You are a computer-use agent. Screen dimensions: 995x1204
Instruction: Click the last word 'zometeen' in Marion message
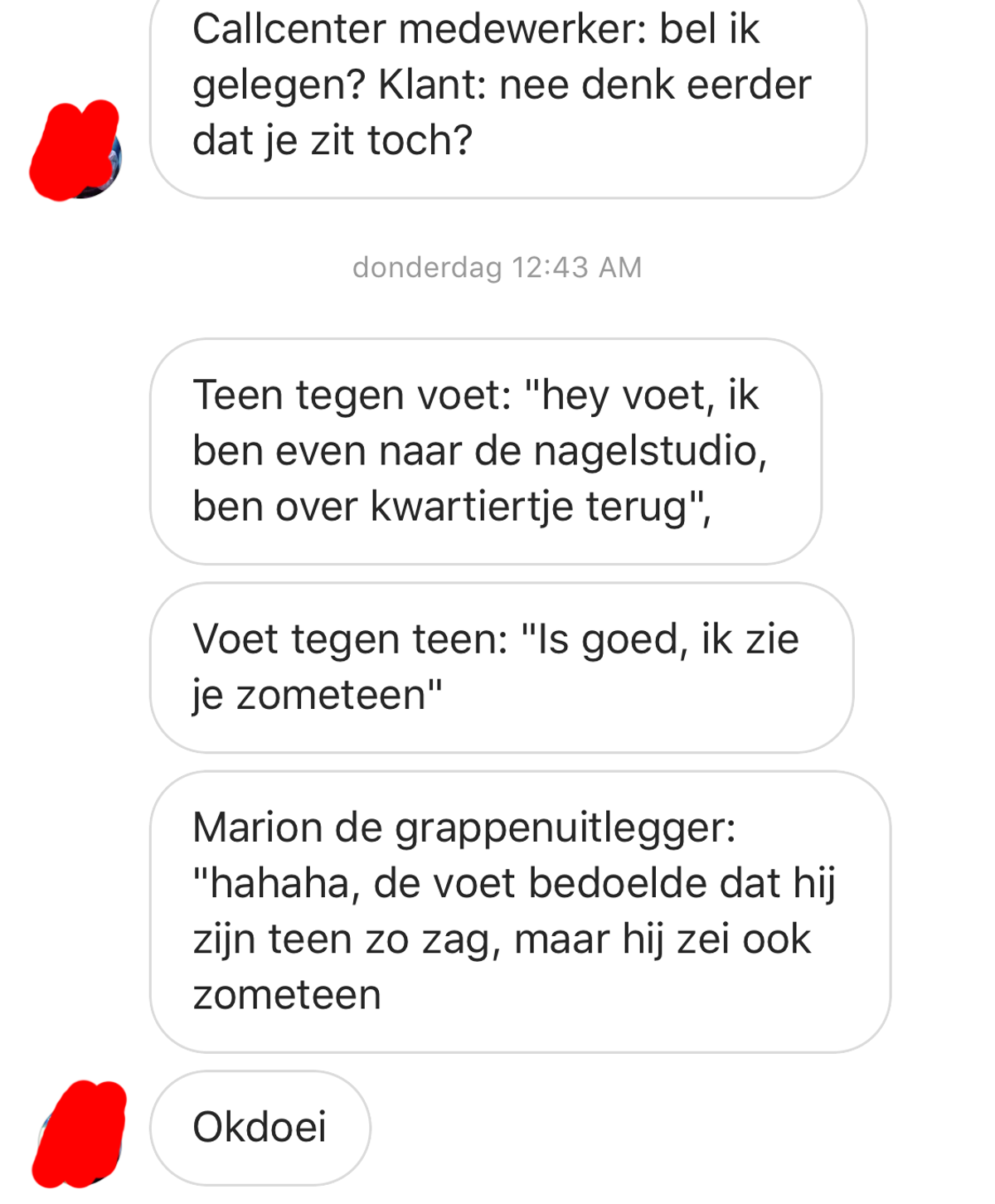287,995
